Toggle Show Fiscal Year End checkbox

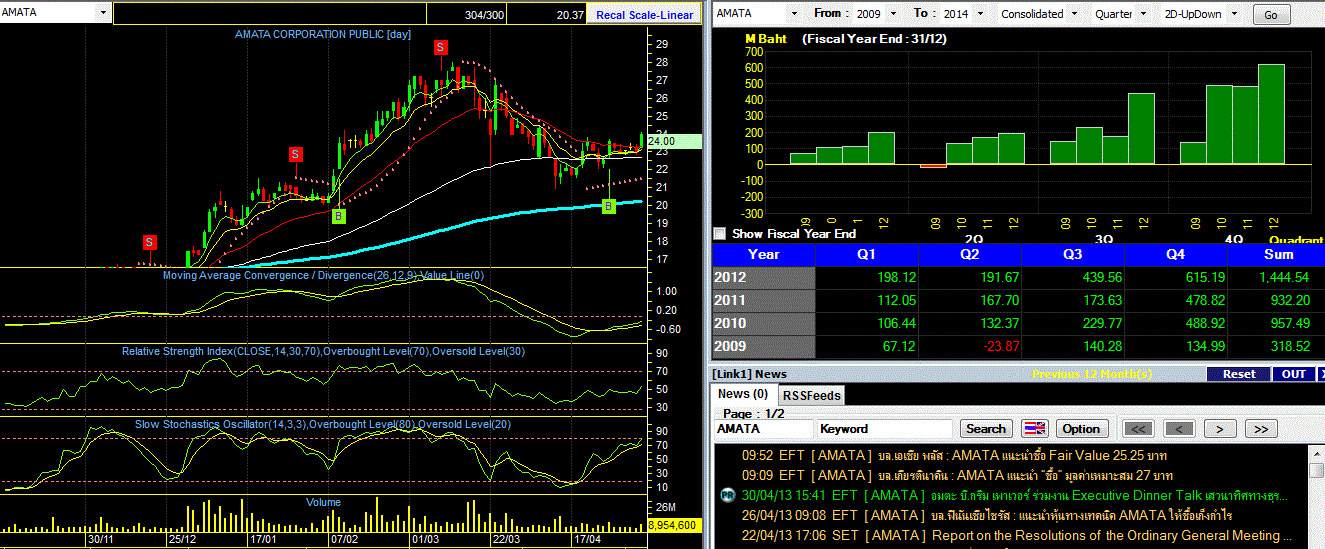coord(719,233)
